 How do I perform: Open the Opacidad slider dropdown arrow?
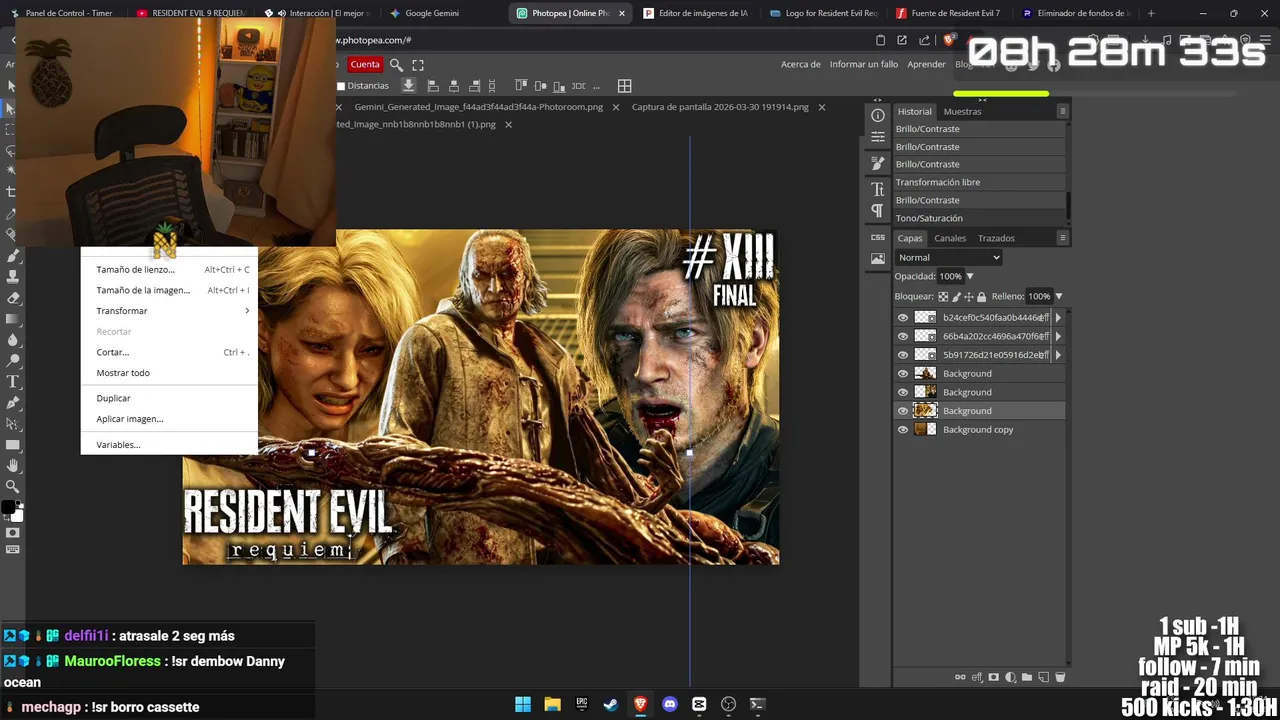[x=969, y=277]
